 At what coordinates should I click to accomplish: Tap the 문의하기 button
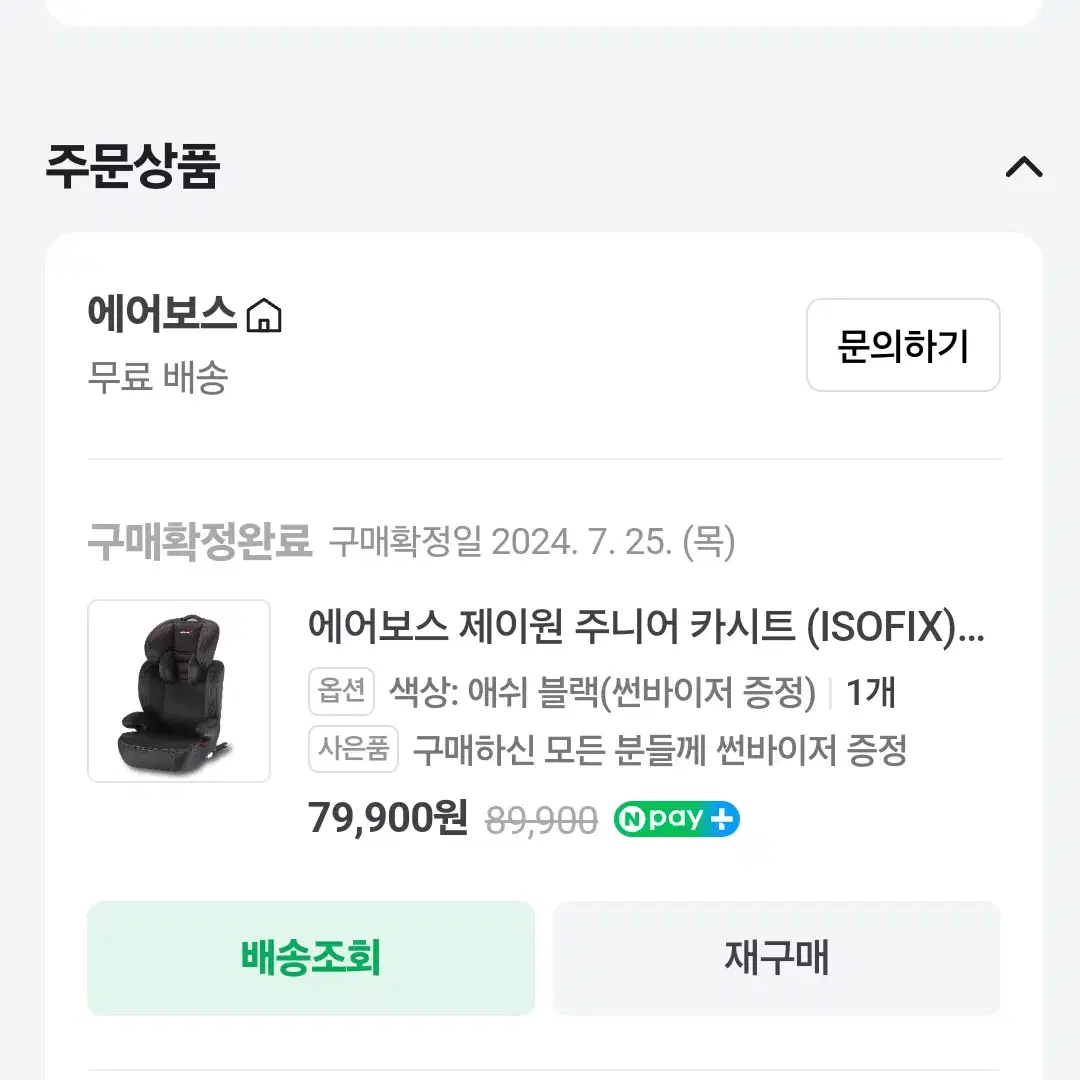click(903, 345)
